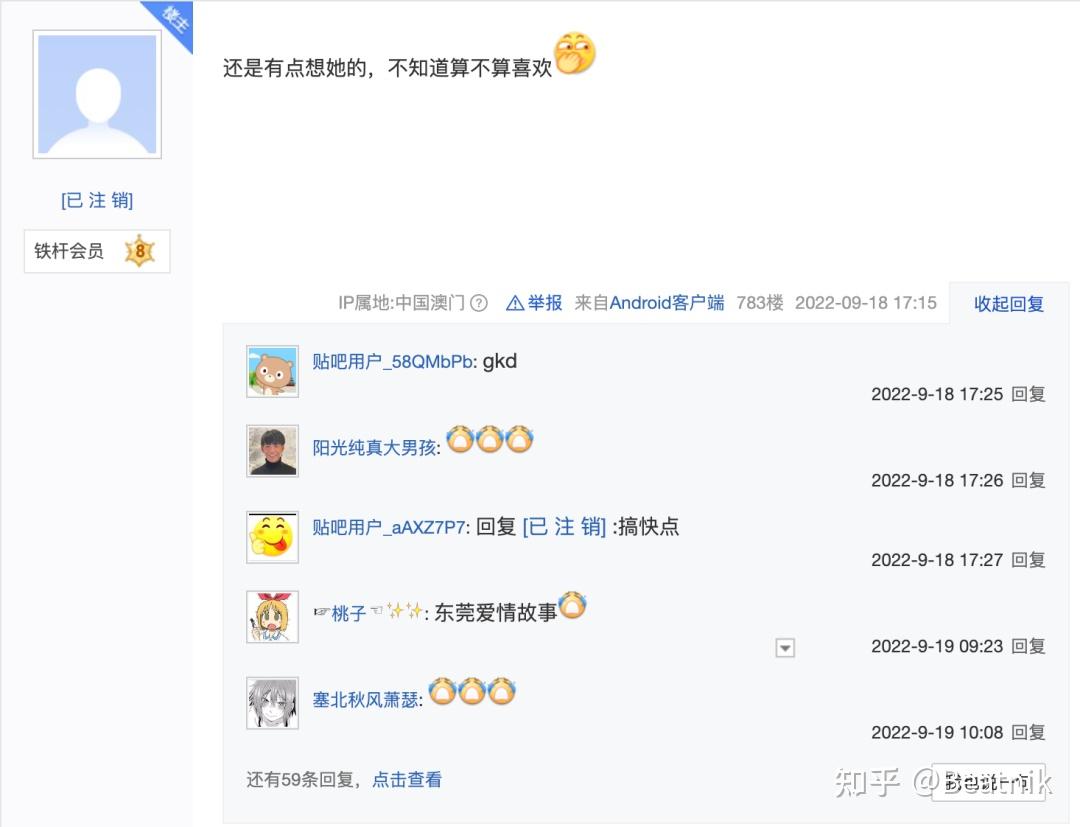Click the yellow smiley avatar of 贴吧用户_aAXZ7P7

pos(273,537)
